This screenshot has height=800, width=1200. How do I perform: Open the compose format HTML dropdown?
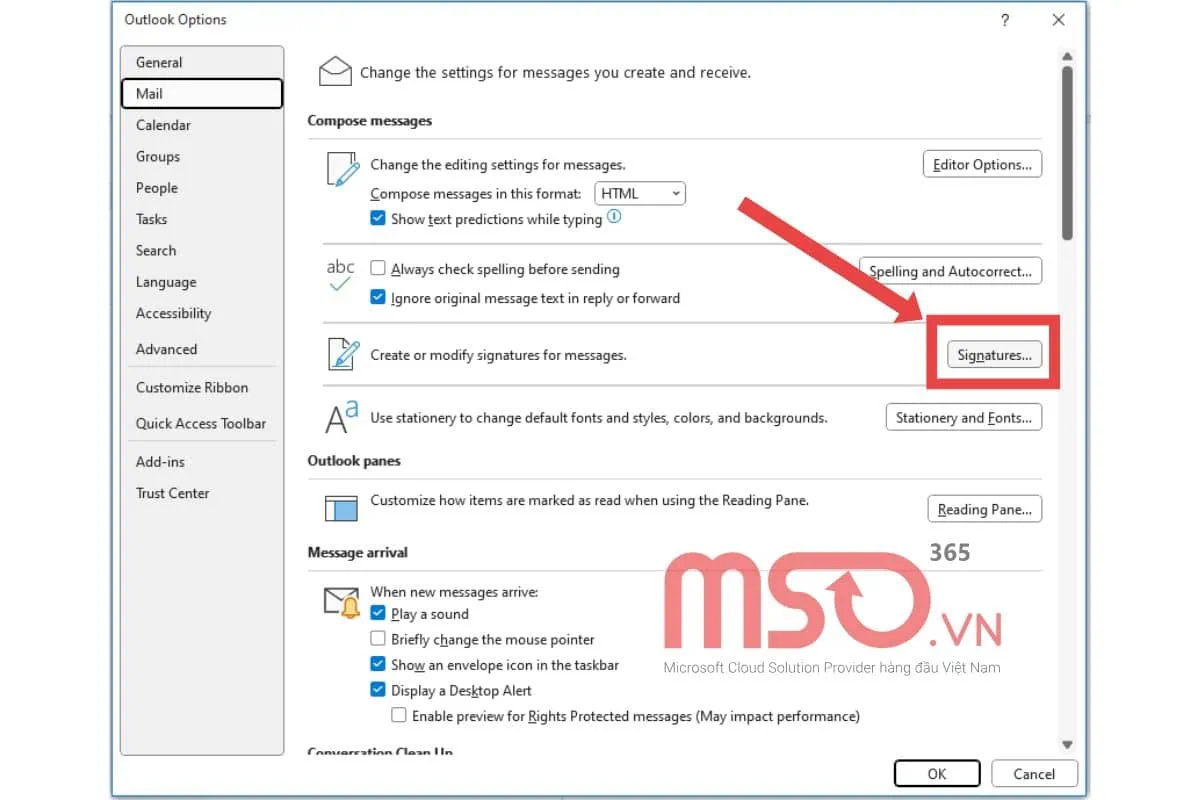click(x=640, y=193)
